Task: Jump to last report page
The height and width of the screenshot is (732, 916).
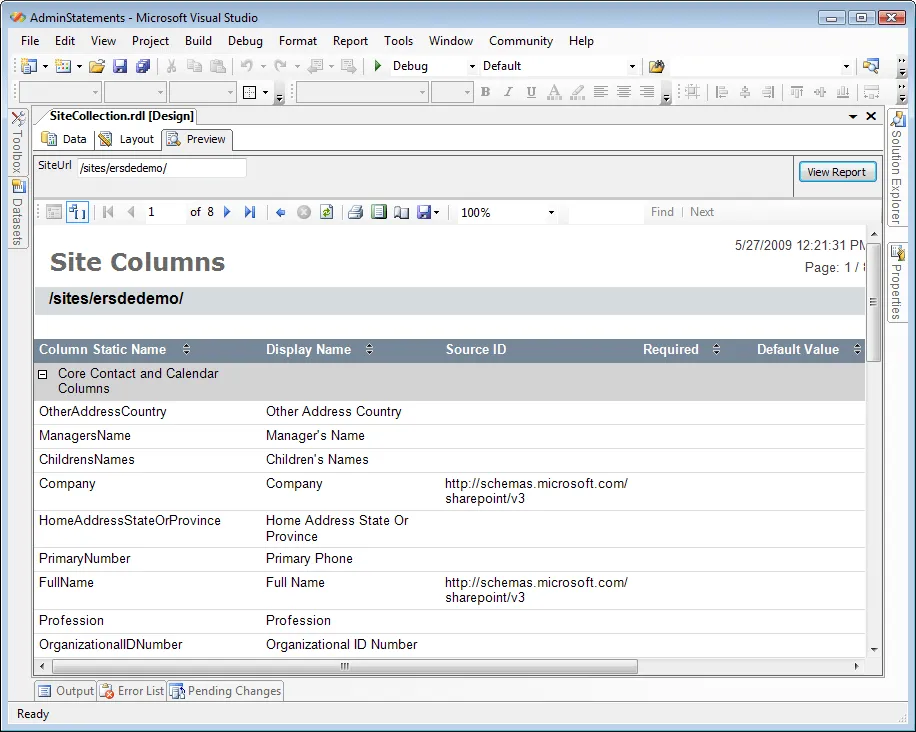Action: pos(250,212)
